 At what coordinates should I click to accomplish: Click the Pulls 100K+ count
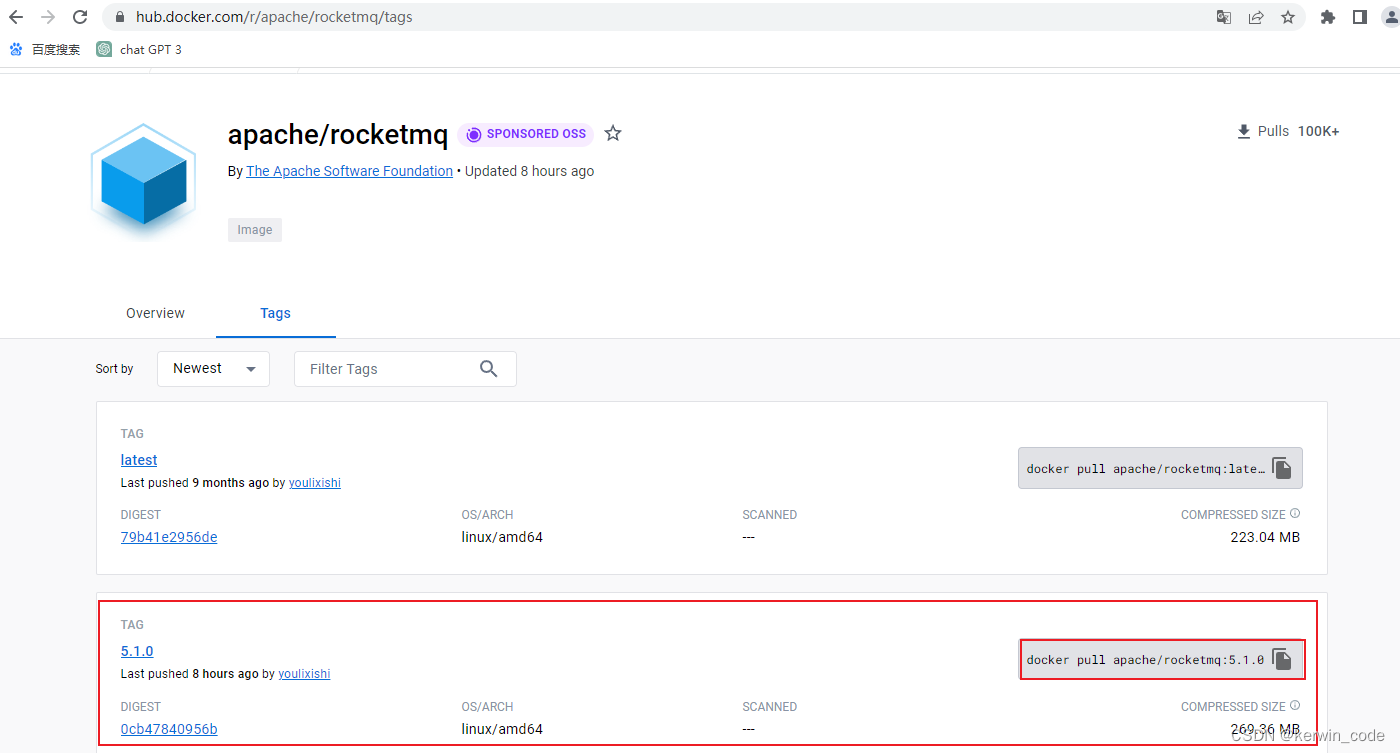[1299, 131]
